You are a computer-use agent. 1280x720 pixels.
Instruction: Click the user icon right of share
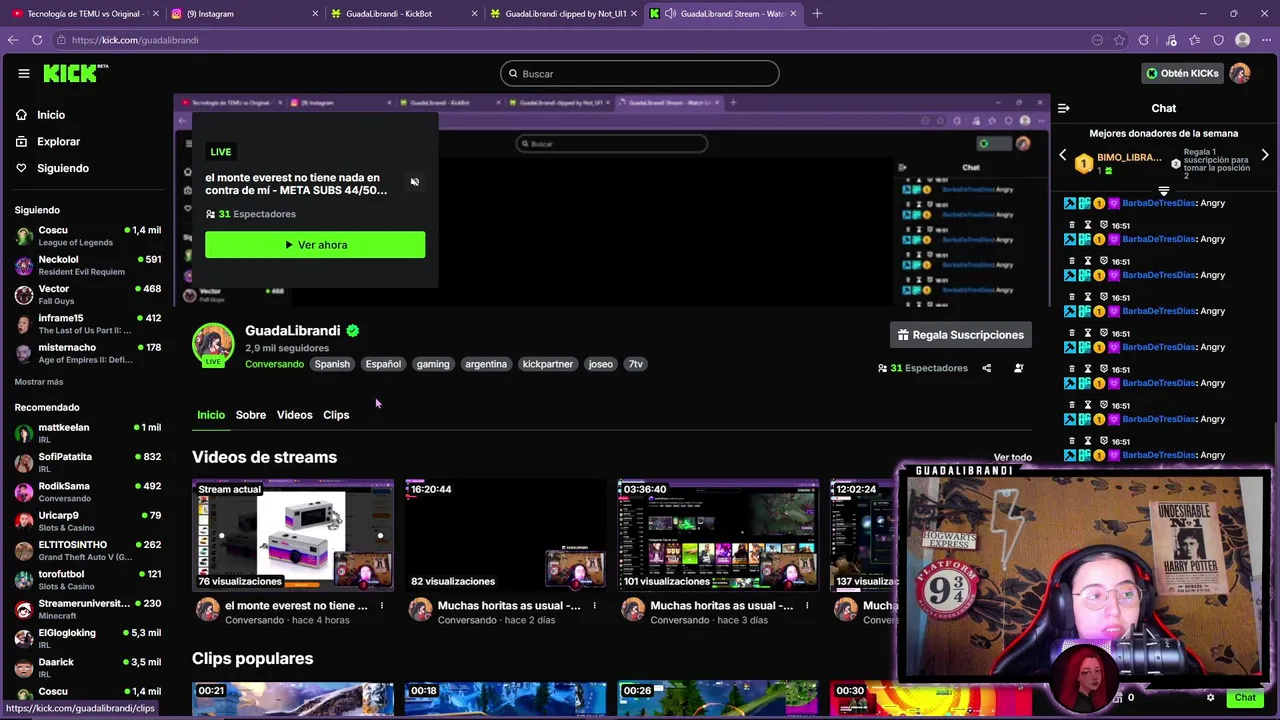(x=1018, y=368)
